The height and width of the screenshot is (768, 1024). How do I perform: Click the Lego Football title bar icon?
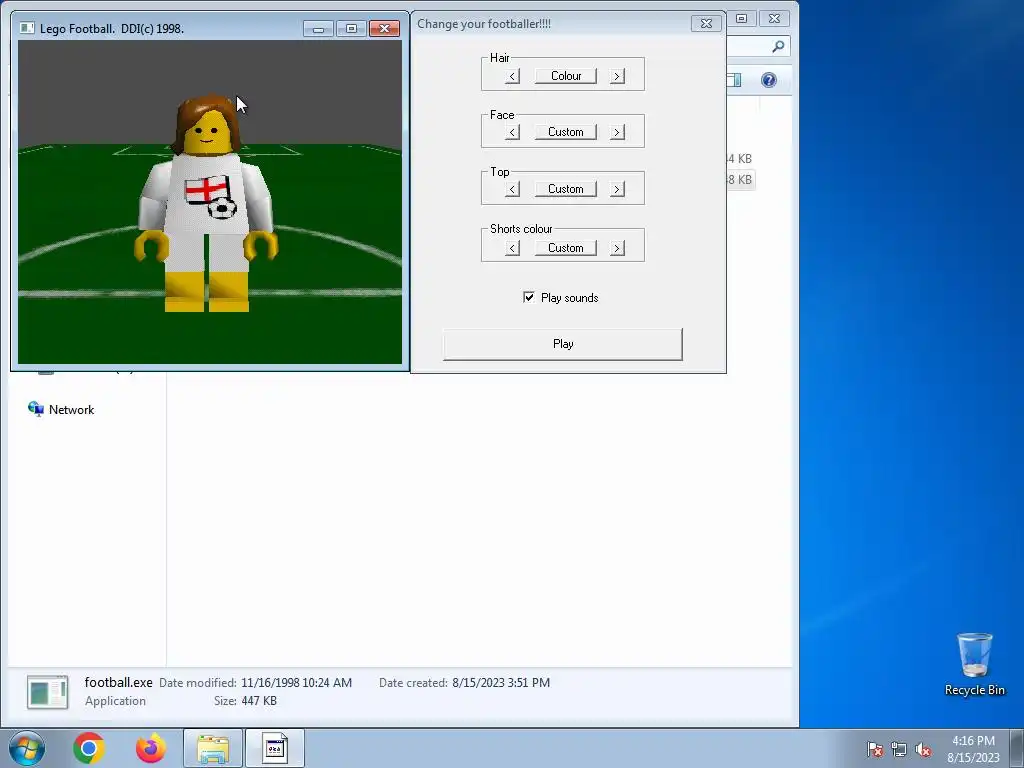pyautogui.click(x=27, y=28)
